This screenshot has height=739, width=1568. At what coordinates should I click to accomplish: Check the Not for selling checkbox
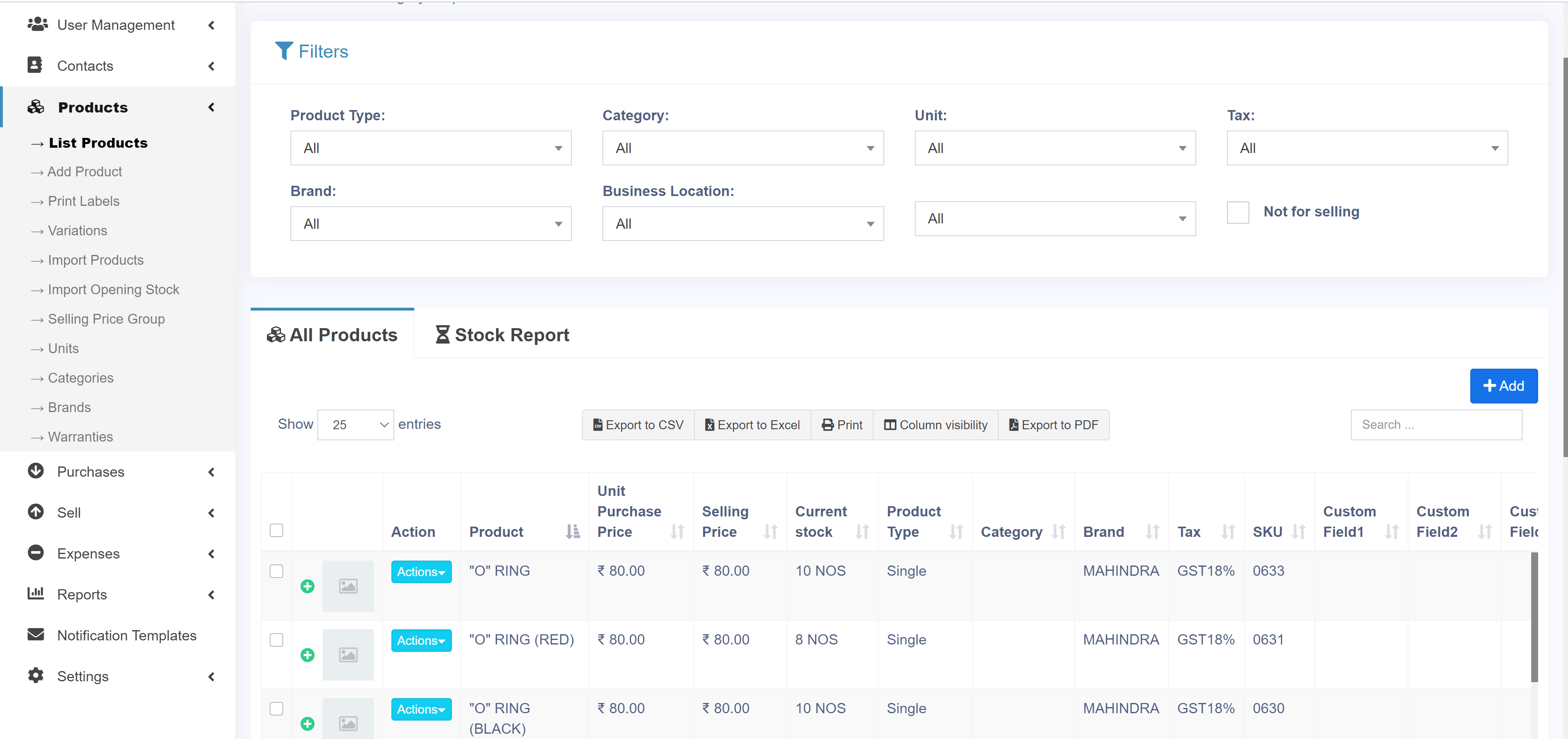tap(1238, 213)
